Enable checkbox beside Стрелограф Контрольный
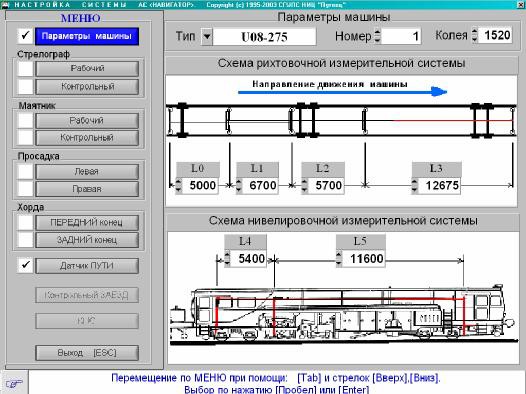 [x=25, y=87]
